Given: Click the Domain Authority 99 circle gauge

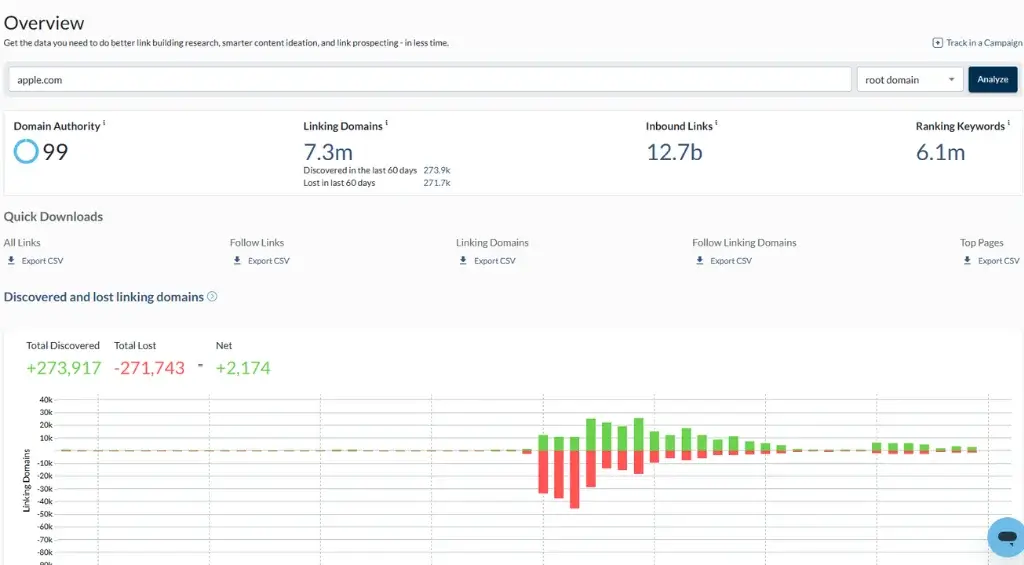Looking at the screenshot, I should (x=26, y=152).
